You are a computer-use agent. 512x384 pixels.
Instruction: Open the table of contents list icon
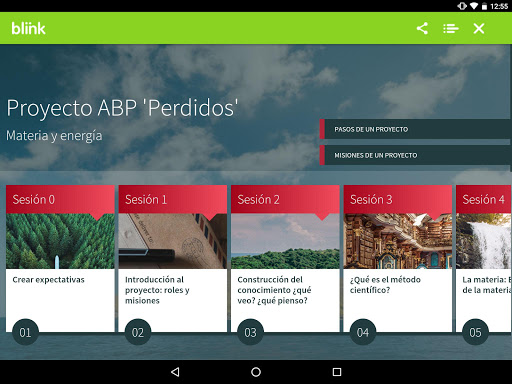click(451, 29)
